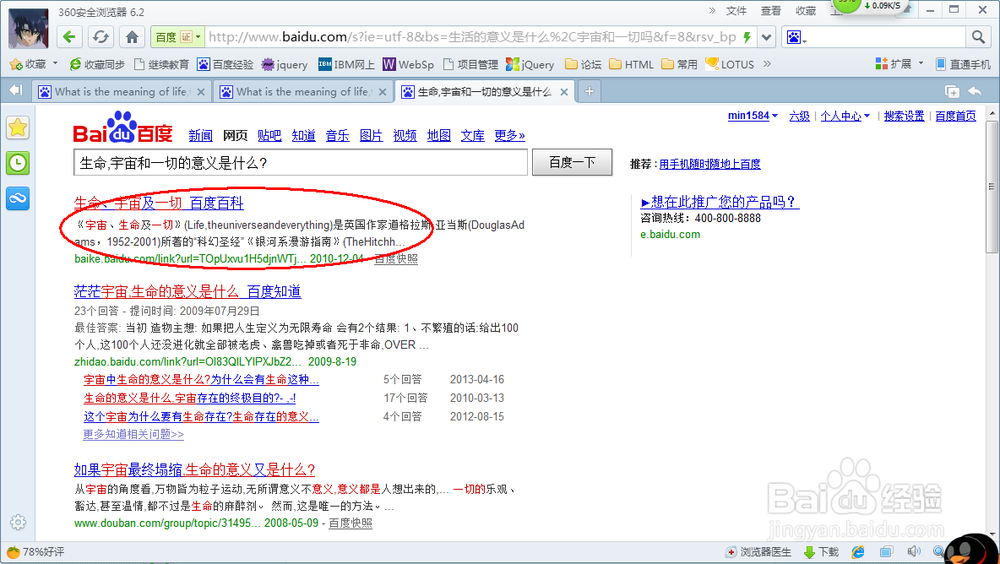Go to Baidu 贴吧 category
1000x564 pixels.
pos(269,135)
